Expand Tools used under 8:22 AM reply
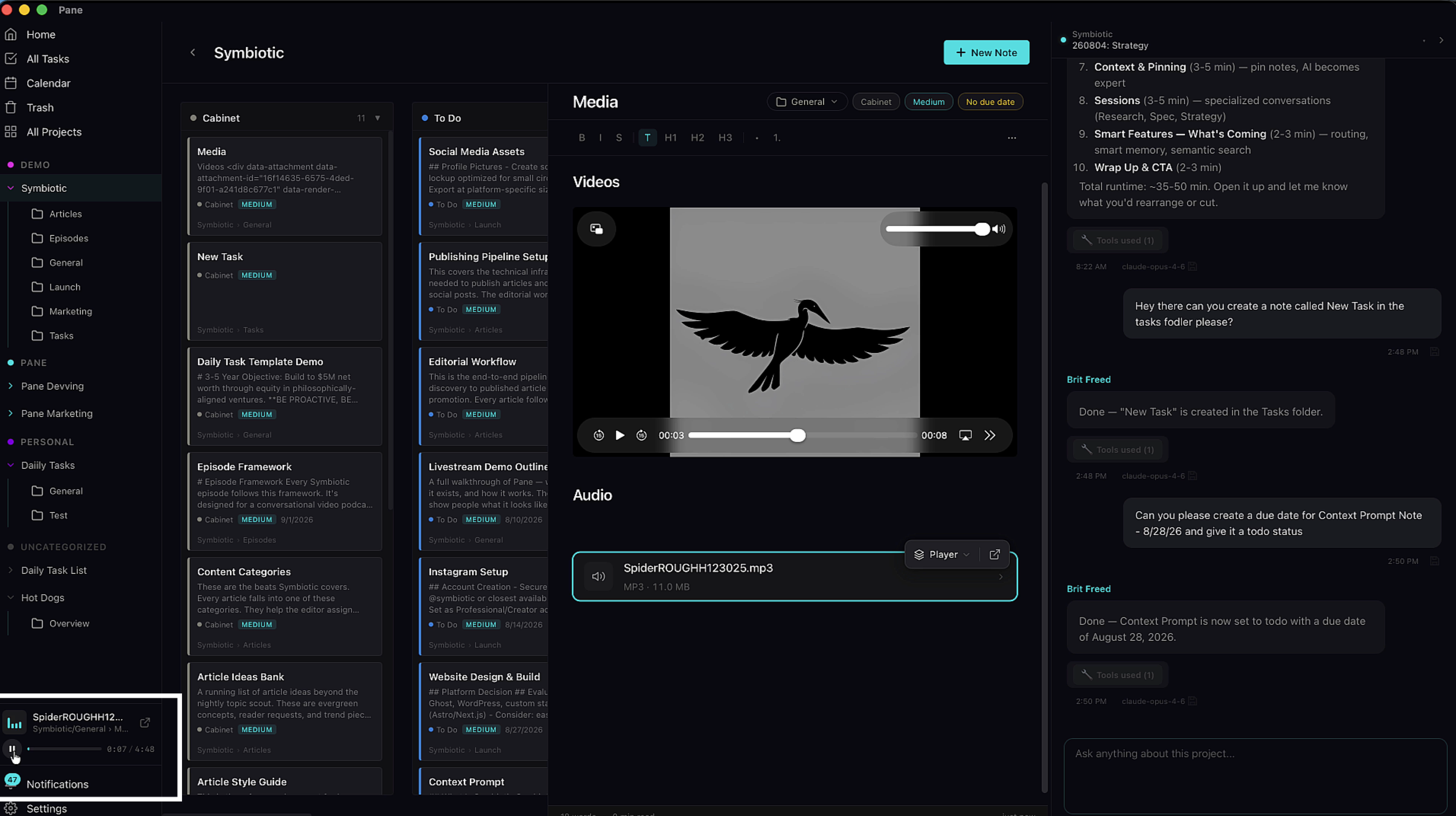The height and width of the screenshot is (816, 1456). [x=1118, y=240]
